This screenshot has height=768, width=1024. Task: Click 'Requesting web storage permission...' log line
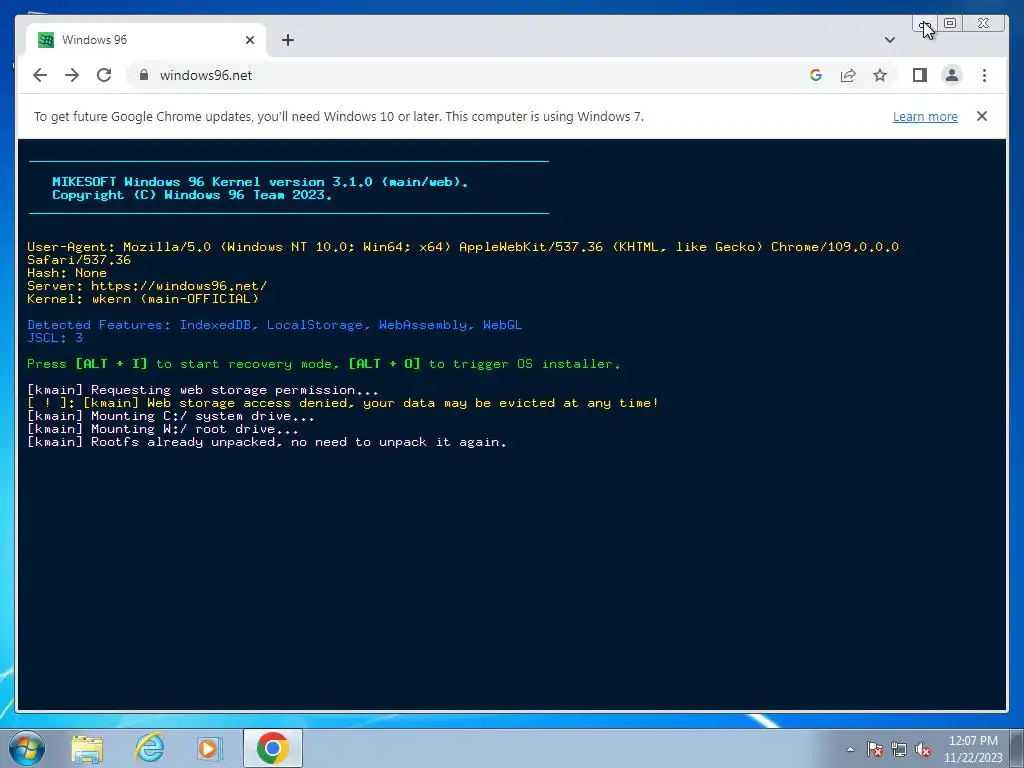(x=202, y=390)
